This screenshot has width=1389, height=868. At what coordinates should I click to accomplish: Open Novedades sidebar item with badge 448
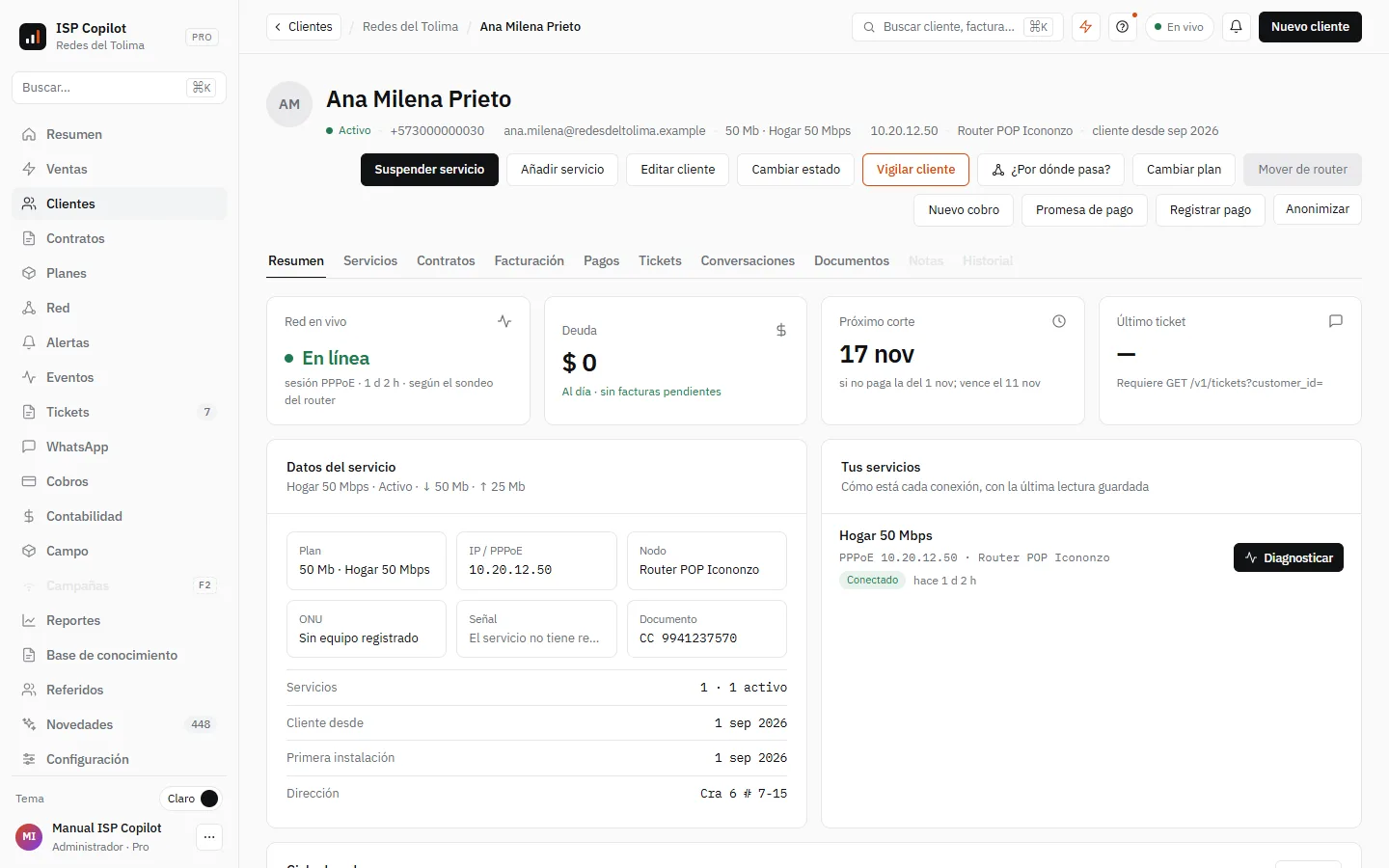[120, 724]
